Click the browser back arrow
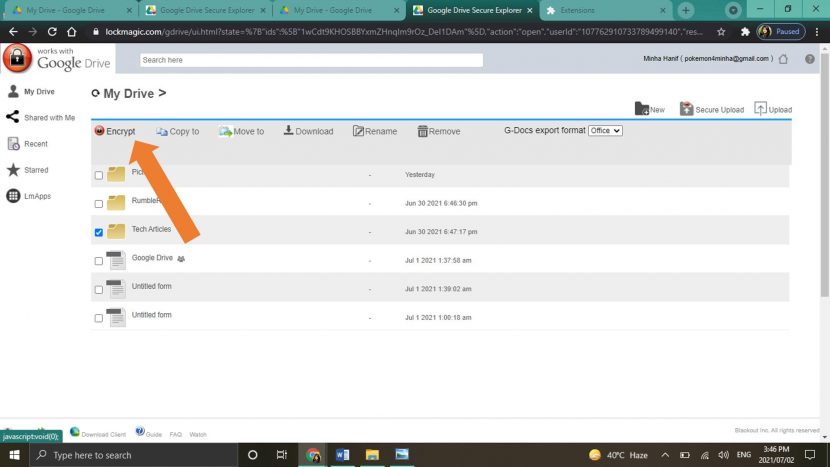830x467 pixels. 13,32
